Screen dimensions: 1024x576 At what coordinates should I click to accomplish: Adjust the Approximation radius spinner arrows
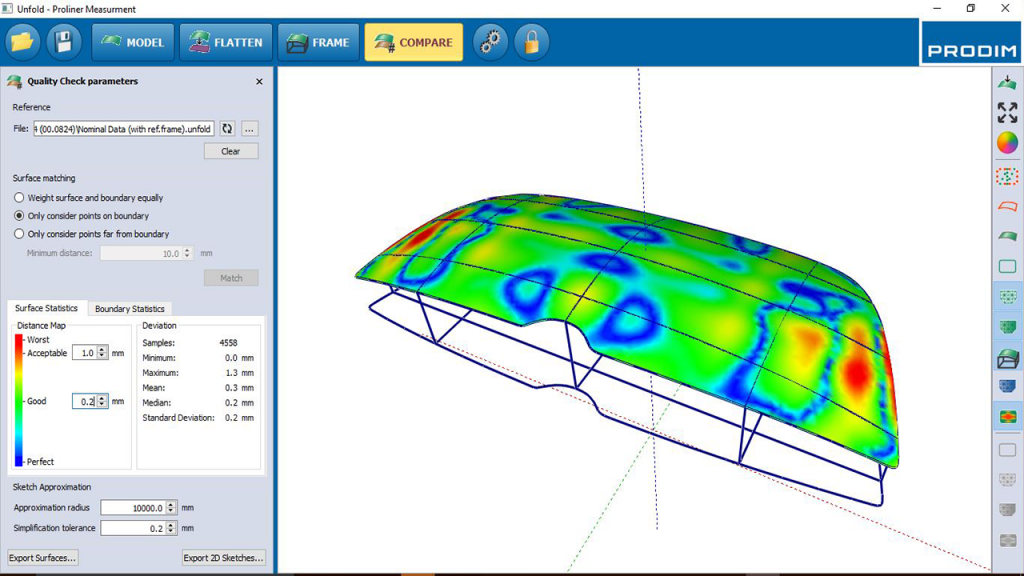point(171,507)
